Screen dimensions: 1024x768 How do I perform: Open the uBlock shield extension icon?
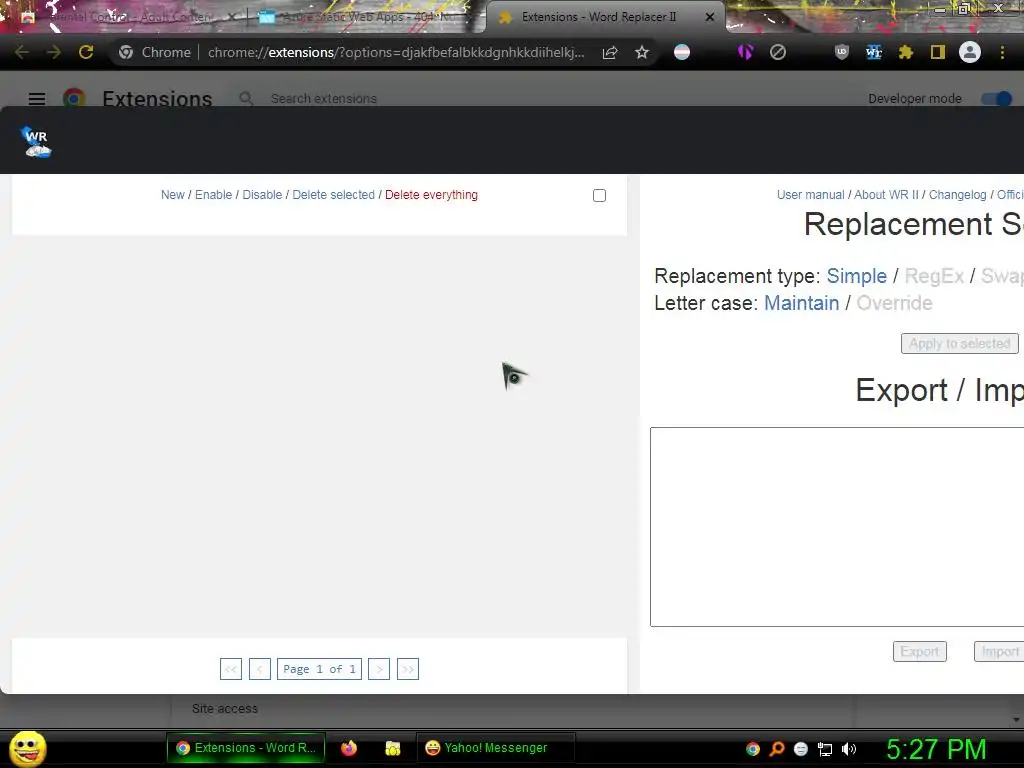842,52
